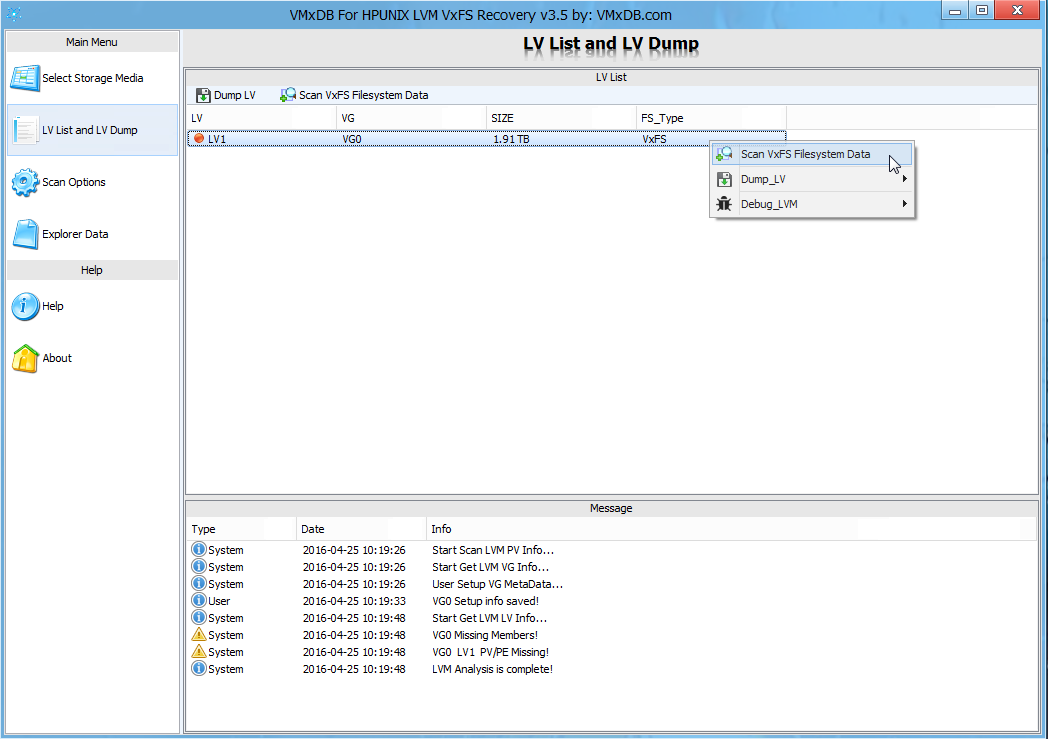Open Explorer Data page
Screen dimensions: 1048x739
[x=92, y=235]
